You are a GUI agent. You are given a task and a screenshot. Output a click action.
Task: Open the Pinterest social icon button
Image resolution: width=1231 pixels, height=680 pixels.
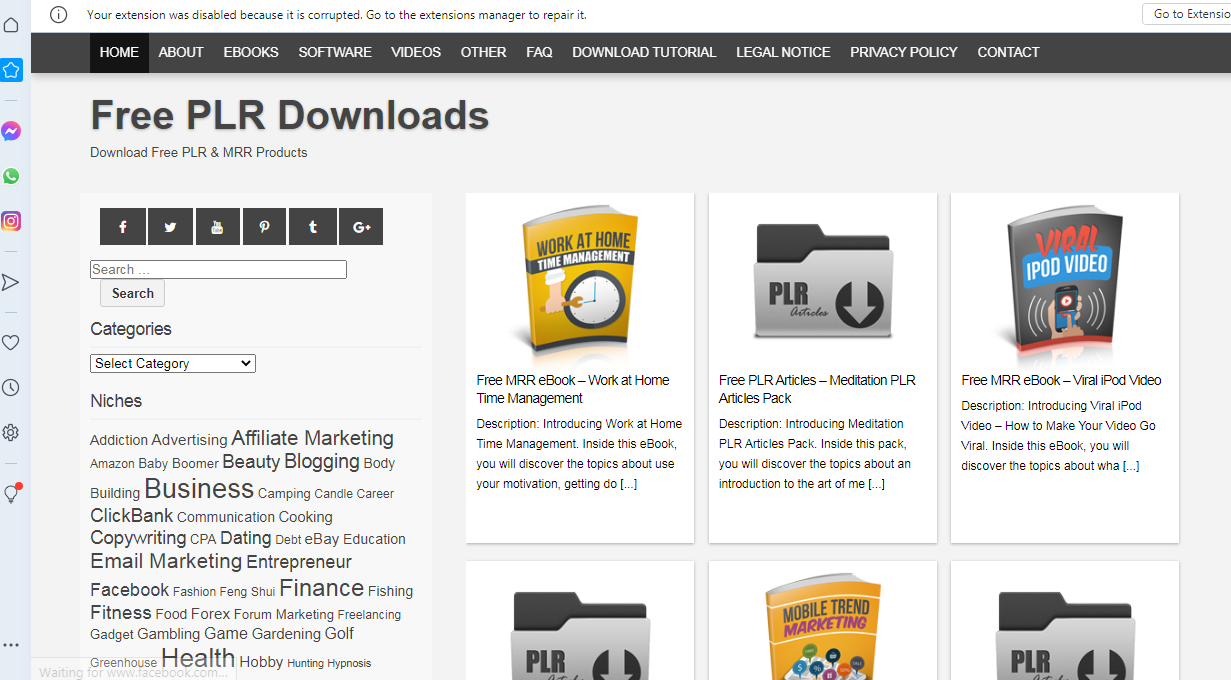(x=264, y=227)
